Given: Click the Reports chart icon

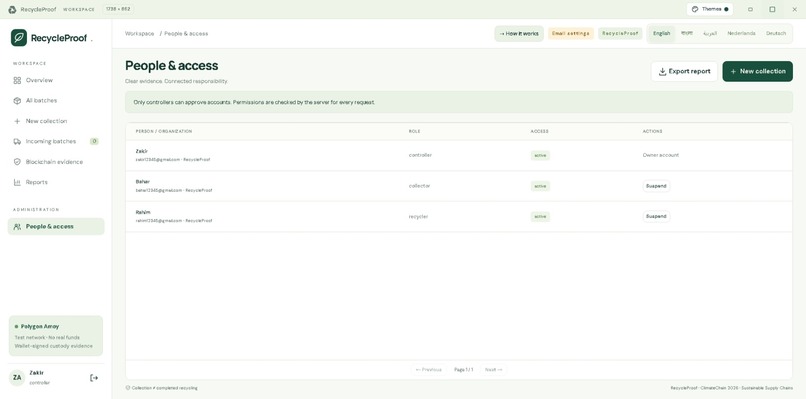Looking at the screenshot, I should [17, 182].
